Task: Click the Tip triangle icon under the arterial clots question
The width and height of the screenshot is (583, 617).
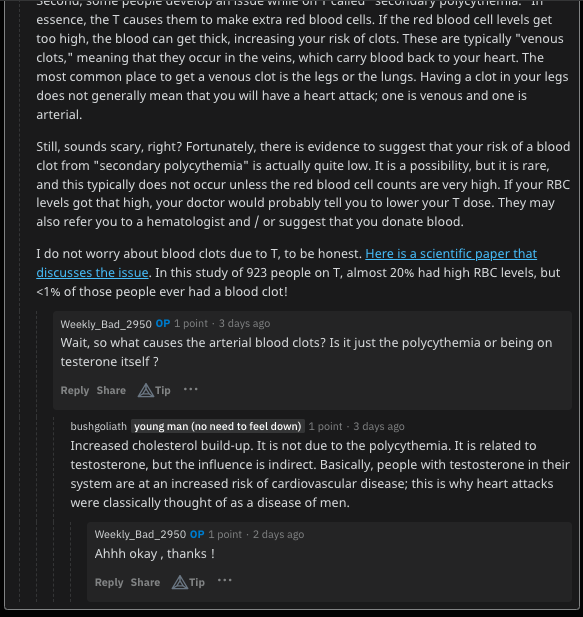Action: point(146,390)
